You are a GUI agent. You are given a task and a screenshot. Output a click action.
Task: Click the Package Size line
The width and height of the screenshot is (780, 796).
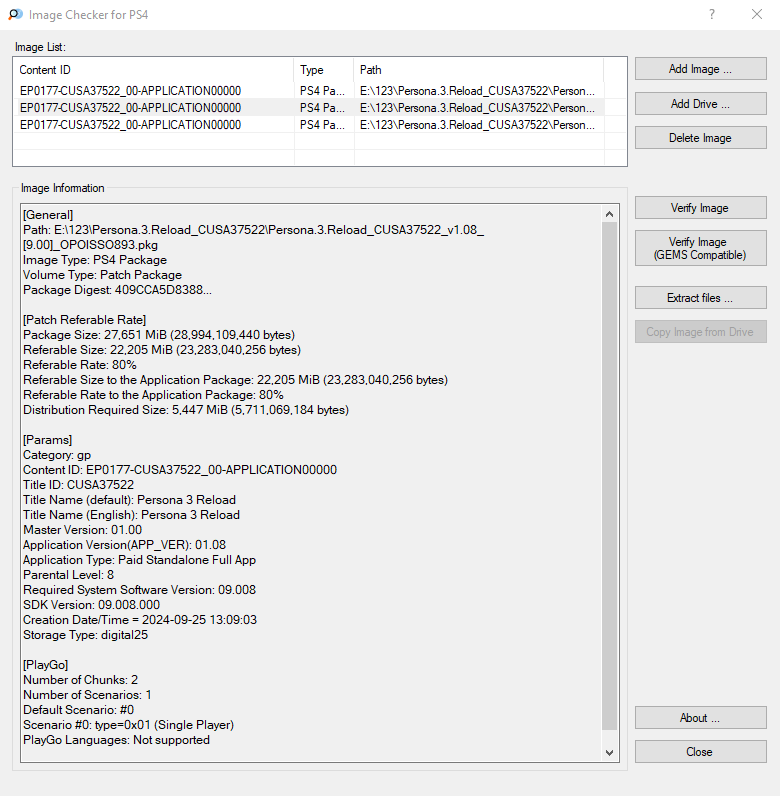pos(159,335)
